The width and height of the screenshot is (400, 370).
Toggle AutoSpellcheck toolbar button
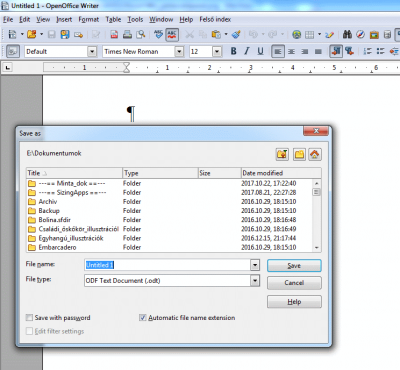172,34
